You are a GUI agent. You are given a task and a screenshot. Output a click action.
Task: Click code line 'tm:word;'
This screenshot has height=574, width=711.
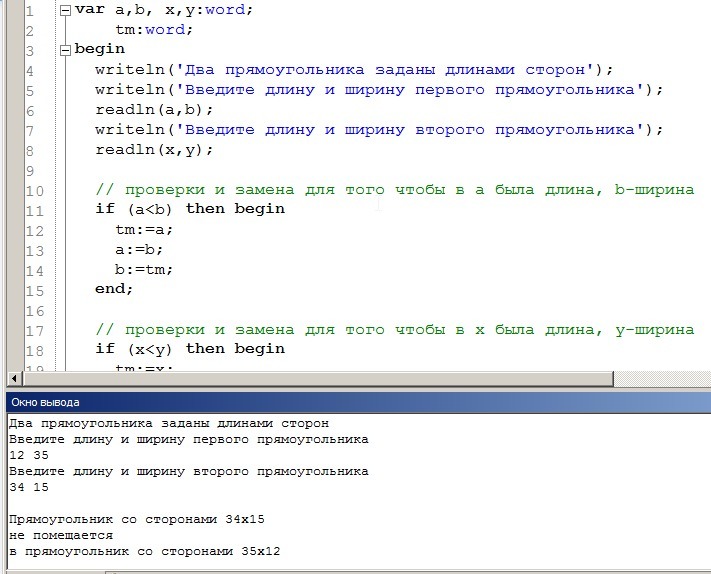[154, 29]
